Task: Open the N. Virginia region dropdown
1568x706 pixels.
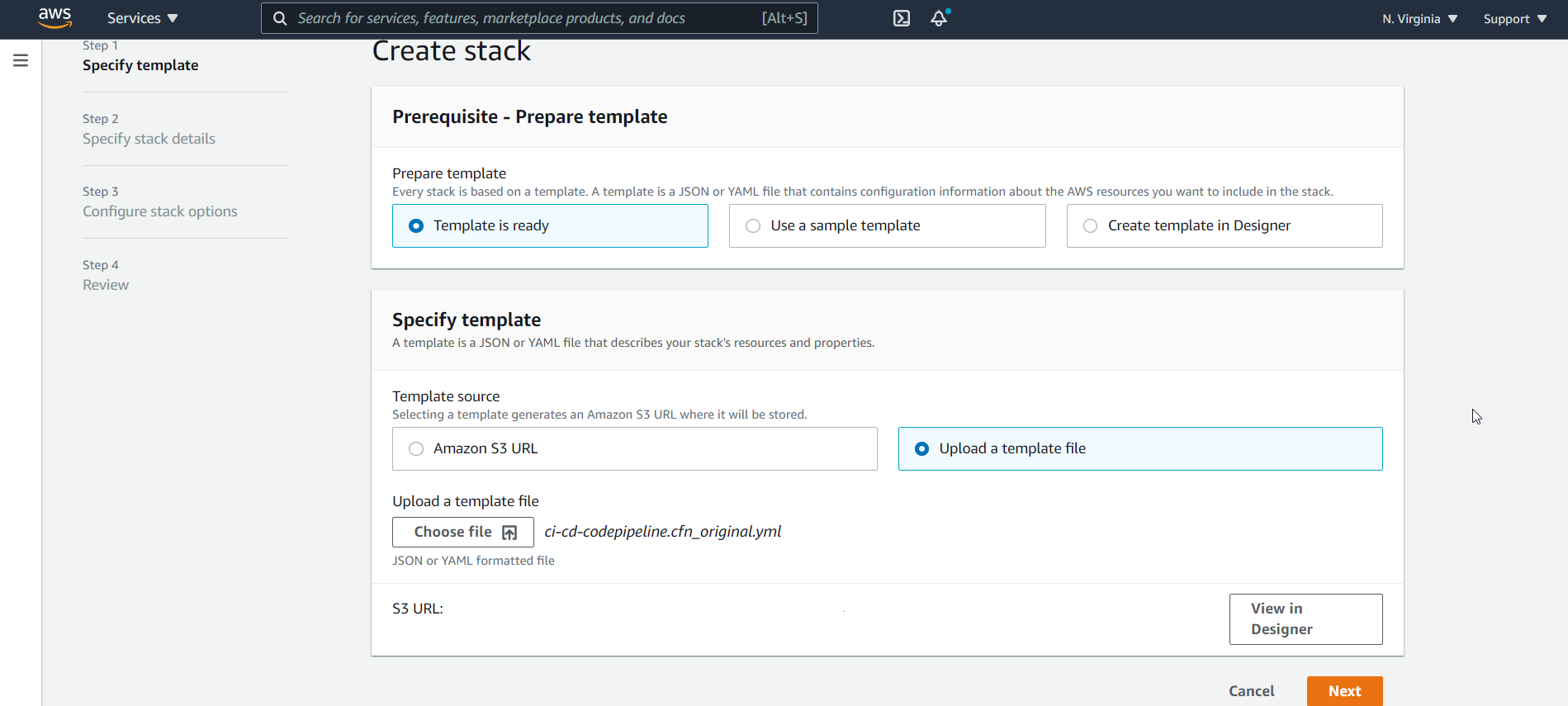Action: 1419,18
